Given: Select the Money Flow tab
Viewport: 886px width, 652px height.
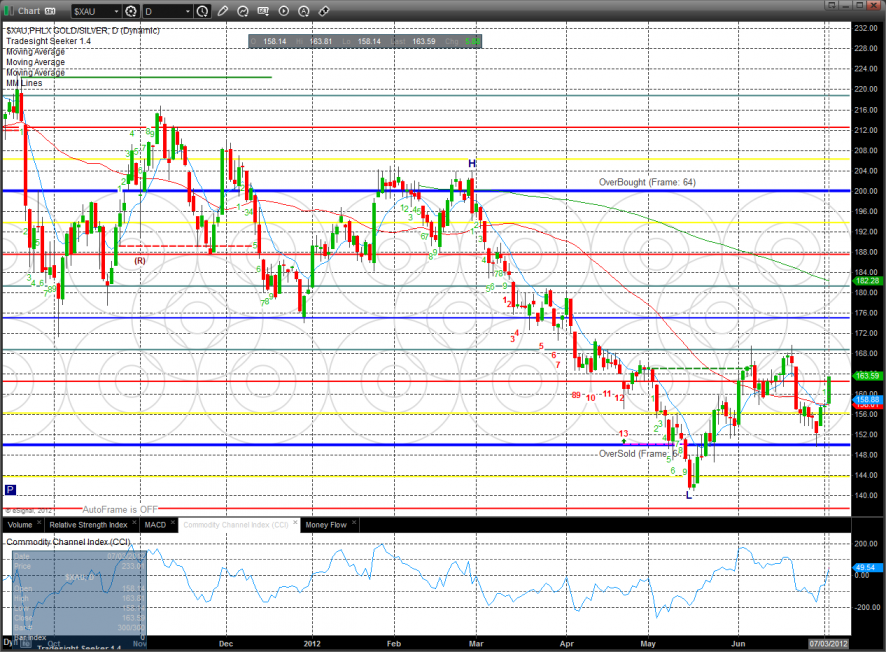Looking at the screenshot, I should coord(328,524).
